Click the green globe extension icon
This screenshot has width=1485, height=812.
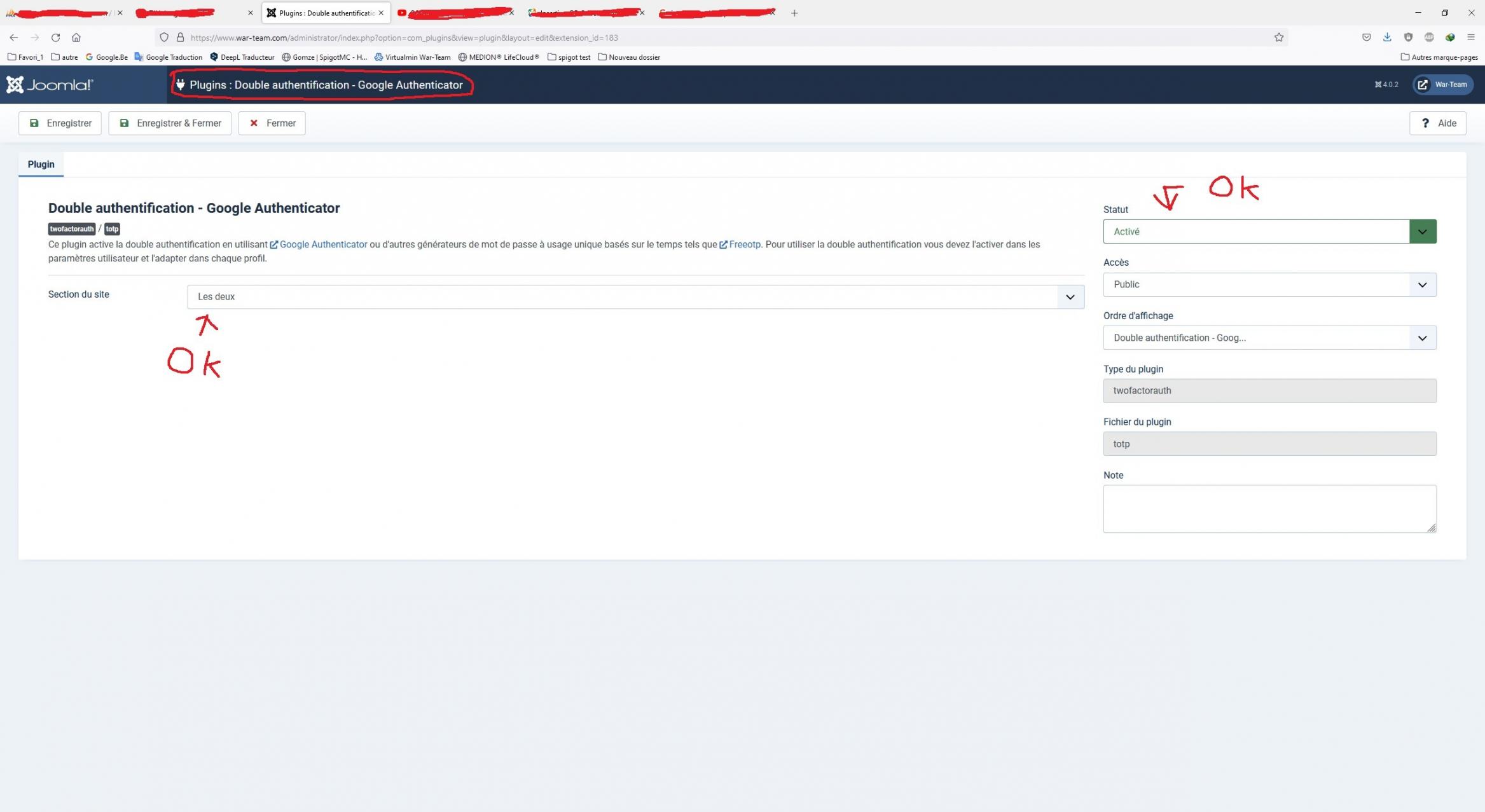pos(1450,38)
